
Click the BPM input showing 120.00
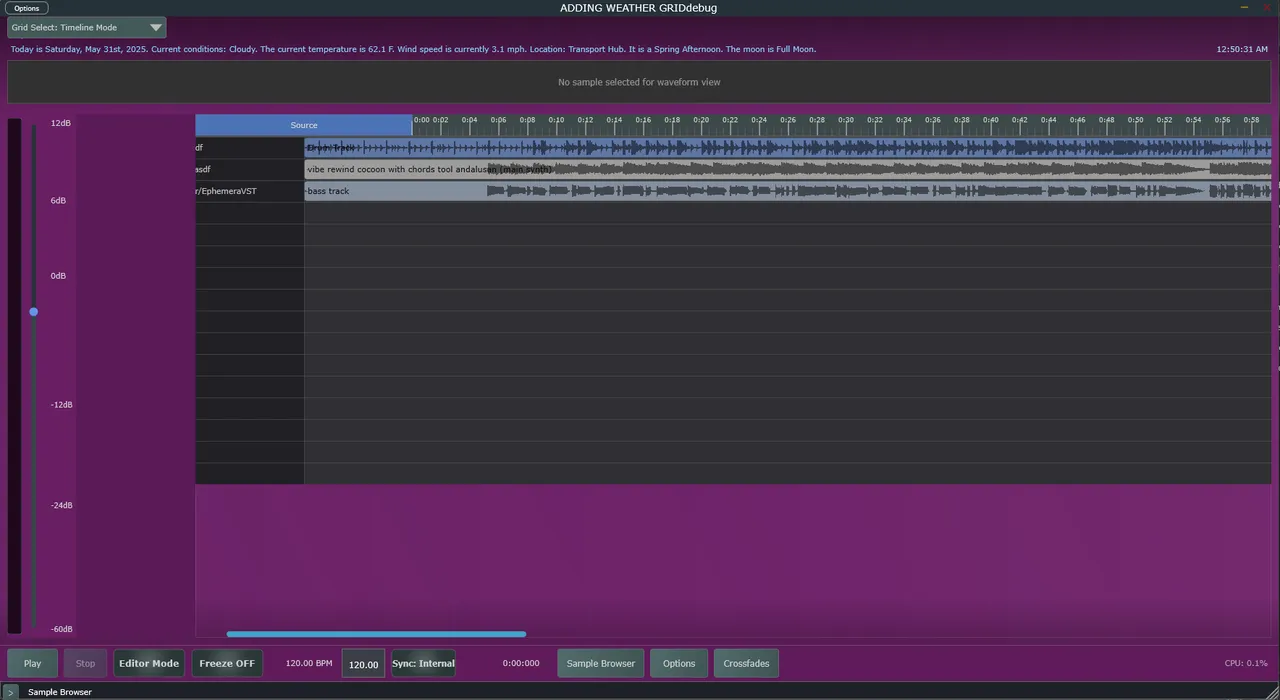pyautogui.click(x=363, y=664)
